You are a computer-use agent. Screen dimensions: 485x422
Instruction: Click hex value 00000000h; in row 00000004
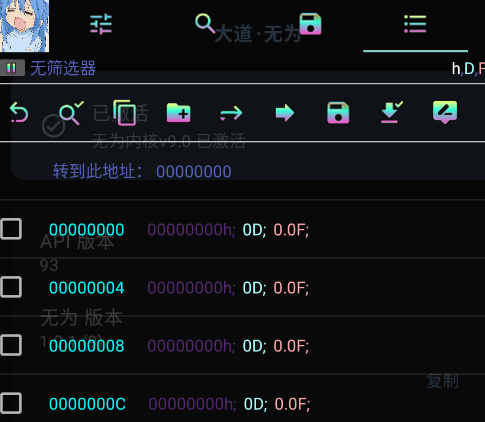pyautogui.click(x=191, y=288)
